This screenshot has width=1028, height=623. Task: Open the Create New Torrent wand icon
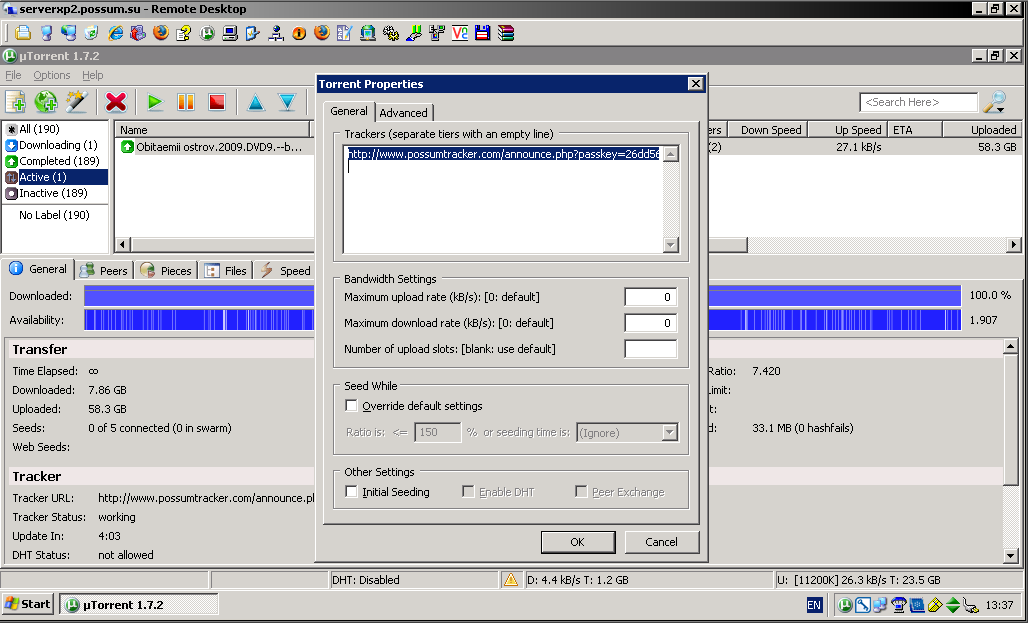[77, 102]
